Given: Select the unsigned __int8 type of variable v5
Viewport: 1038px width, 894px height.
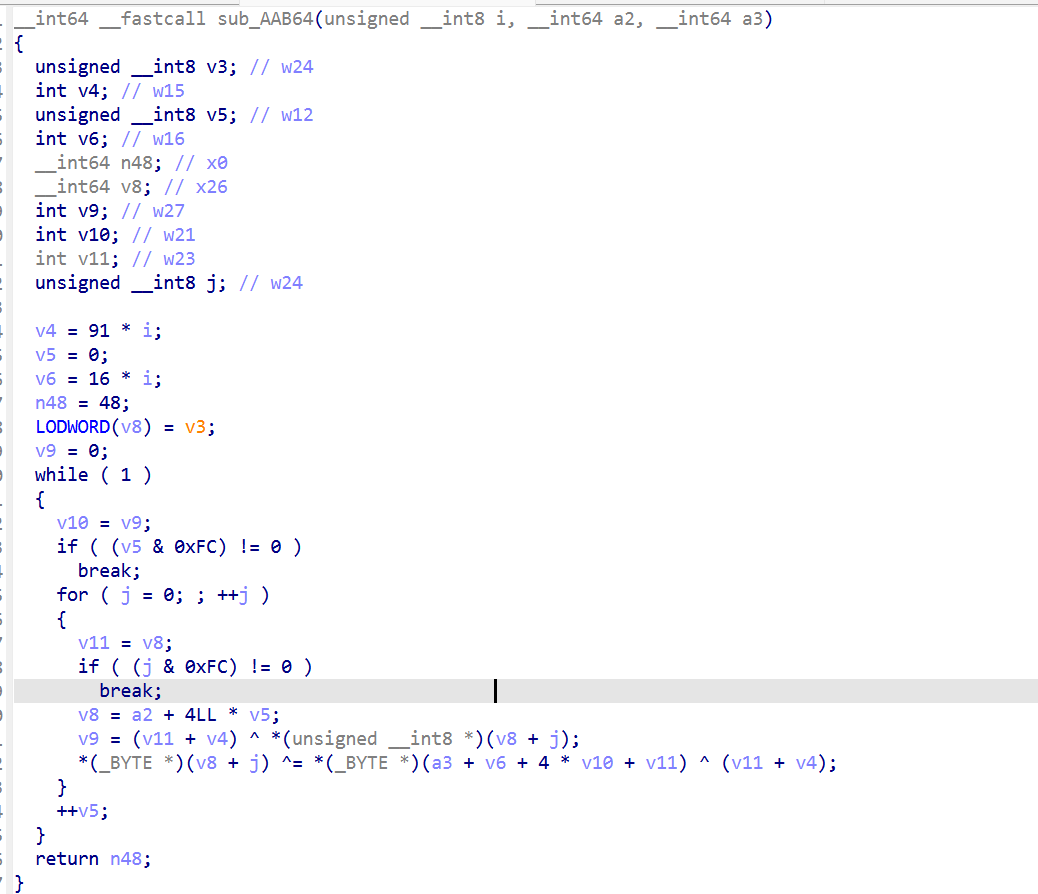Looking at the screenshot, I should tap(115, 114).
